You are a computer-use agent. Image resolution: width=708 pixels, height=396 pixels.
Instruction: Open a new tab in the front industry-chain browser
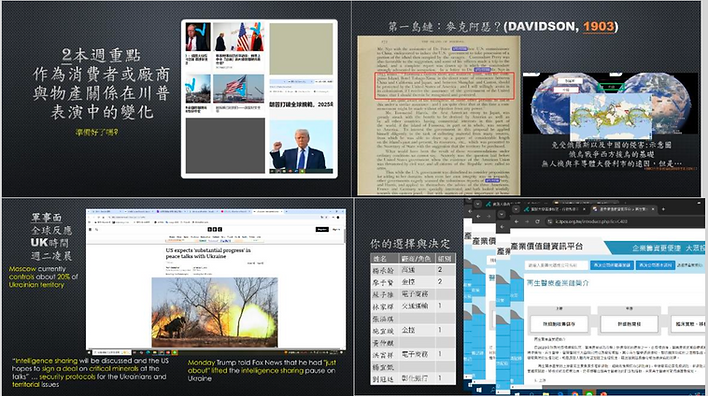[x=663, y=209]
